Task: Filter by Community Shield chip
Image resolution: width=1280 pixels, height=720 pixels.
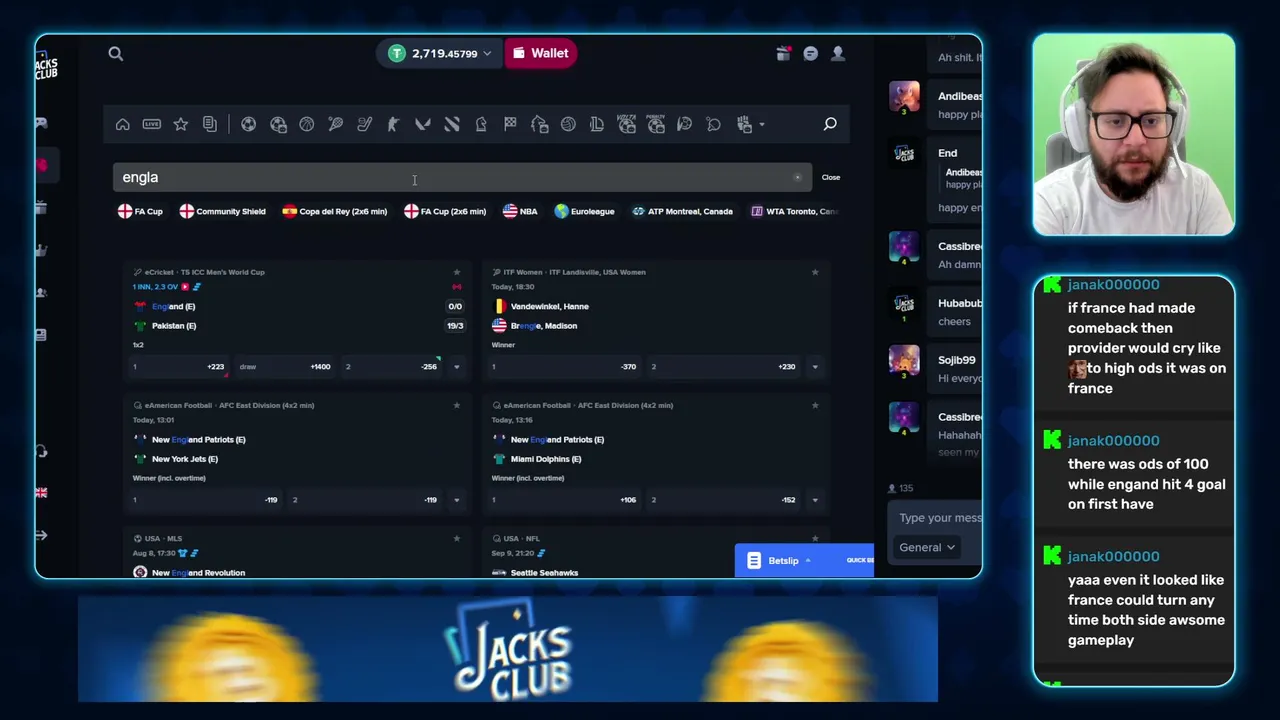Action: [222, 211]
